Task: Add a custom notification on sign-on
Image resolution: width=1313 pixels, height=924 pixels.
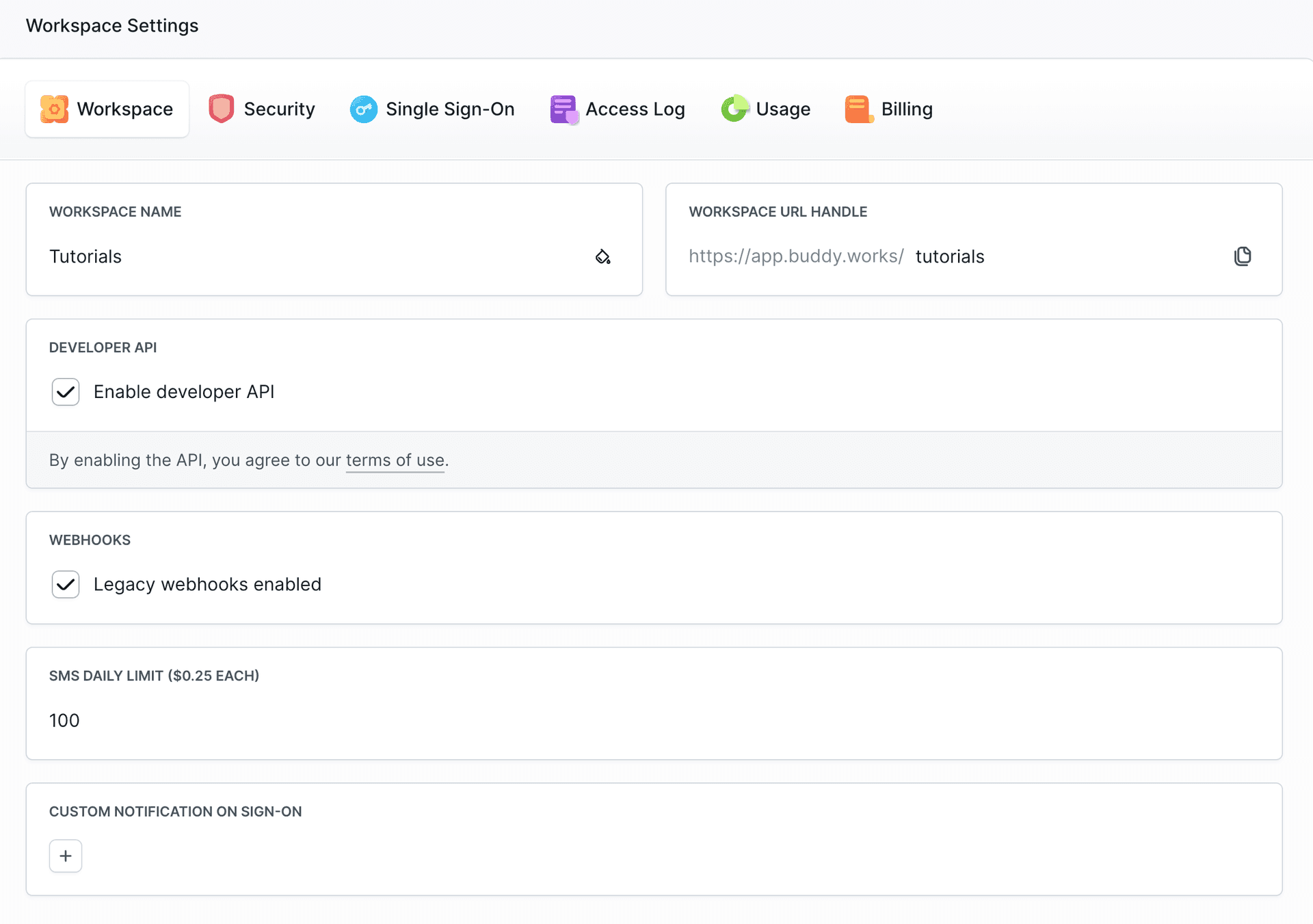Action: pyautogui.click(x=65, y=856)
